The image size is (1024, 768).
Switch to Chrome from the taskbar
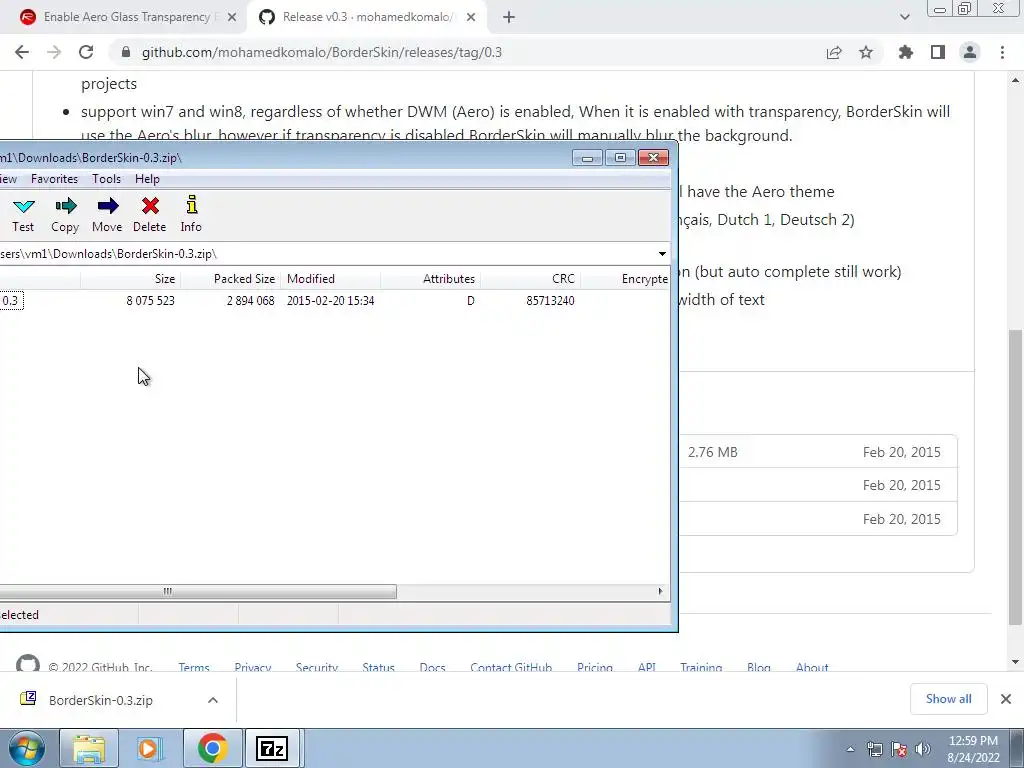point(212,748)
